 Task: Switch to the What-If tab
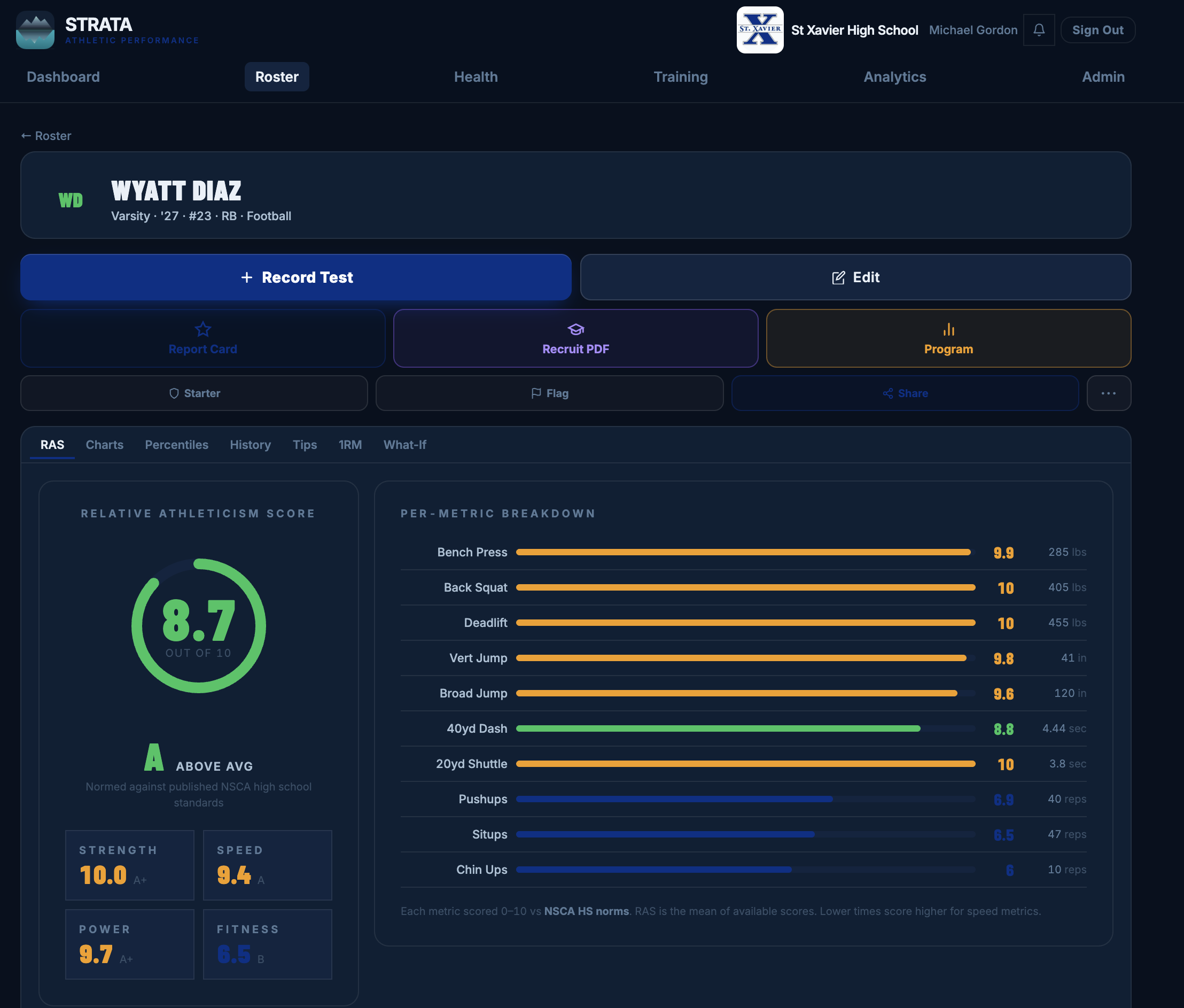404,445
